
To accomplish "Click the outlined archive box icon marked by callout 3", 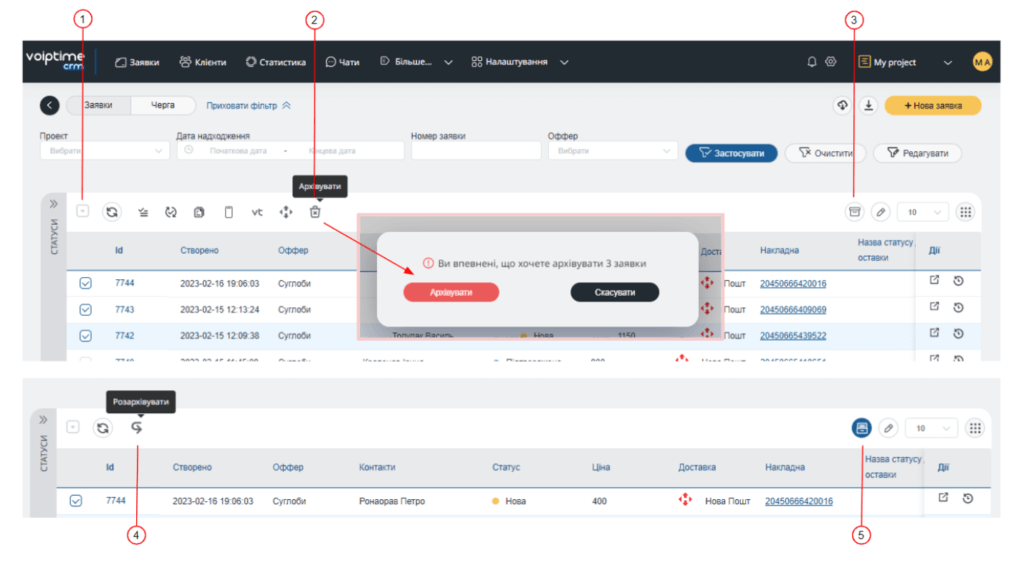I will [854, 212].
